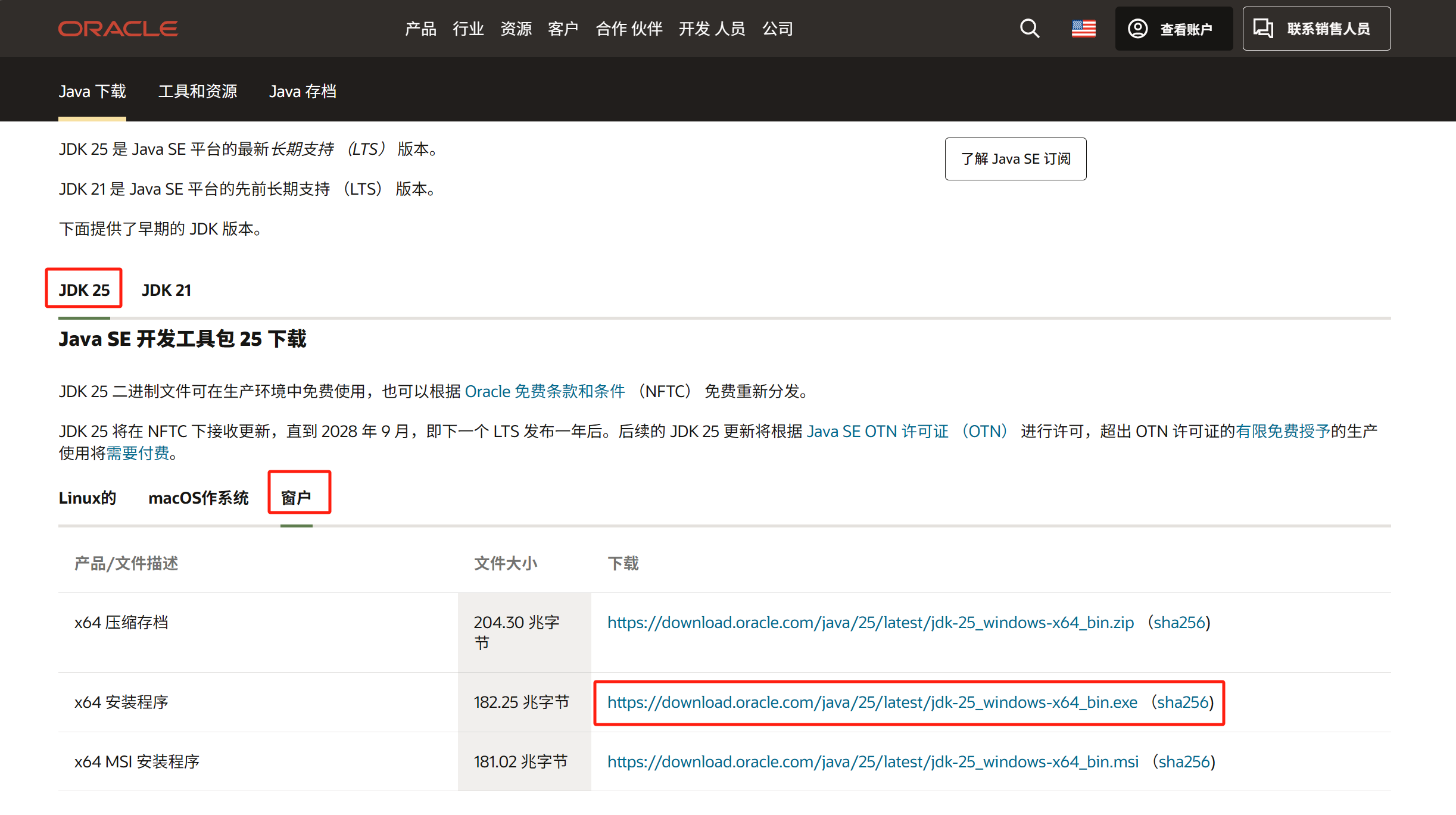Click the Oracle logo
This screenshot has height=815, width=1456.
pyautogui.click(x=117, y=28)
